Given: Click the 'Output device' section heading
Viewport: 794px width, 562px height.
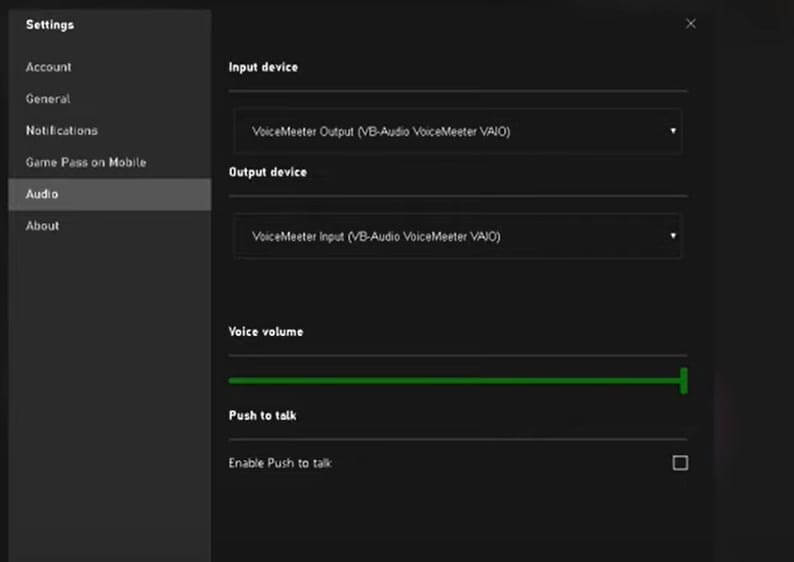Looking at the screenshot, I should (268, 172).
